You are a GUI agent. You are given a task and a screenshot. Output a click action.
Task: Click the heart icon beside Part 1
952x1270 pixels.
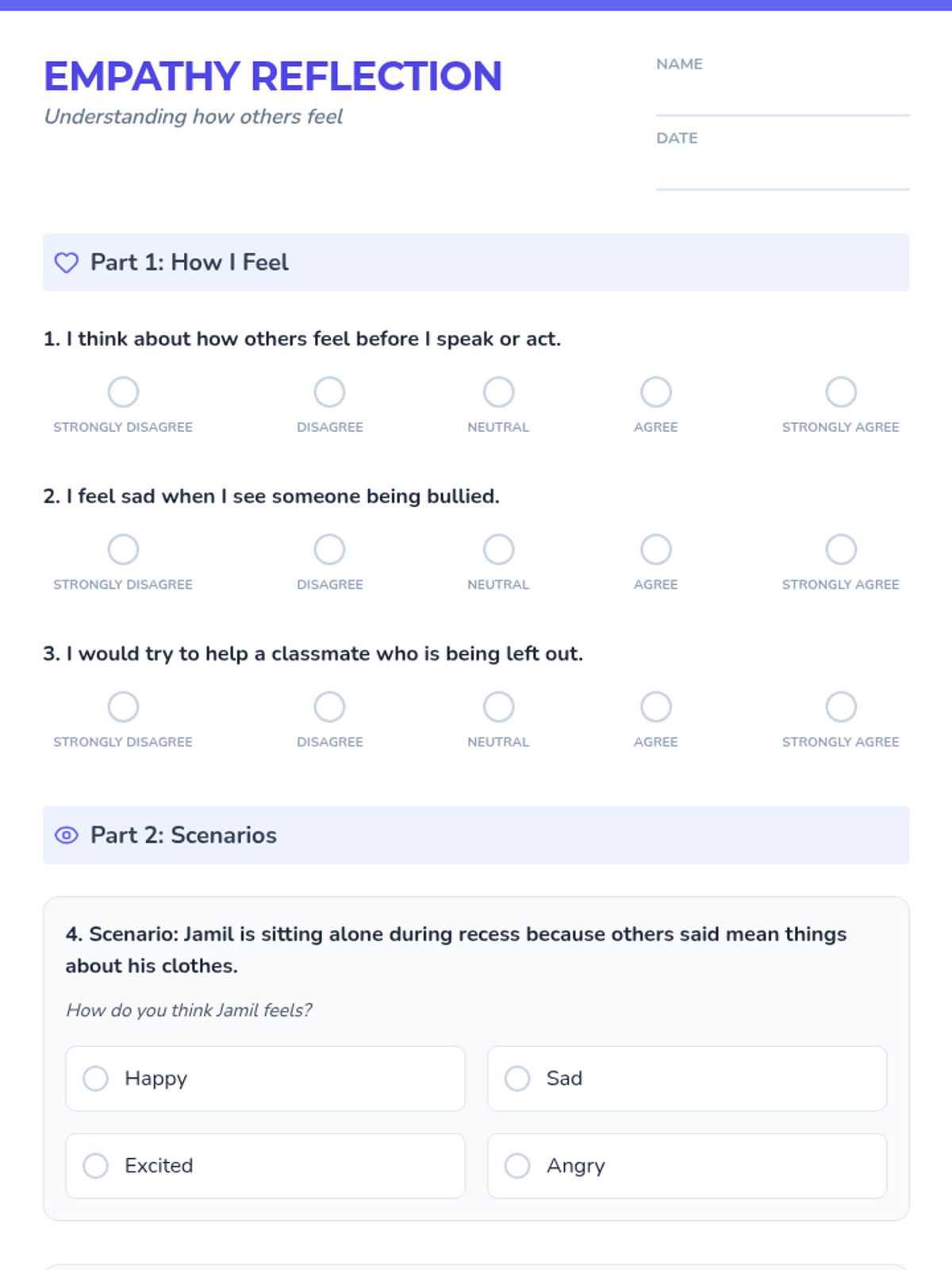(67, 263)
